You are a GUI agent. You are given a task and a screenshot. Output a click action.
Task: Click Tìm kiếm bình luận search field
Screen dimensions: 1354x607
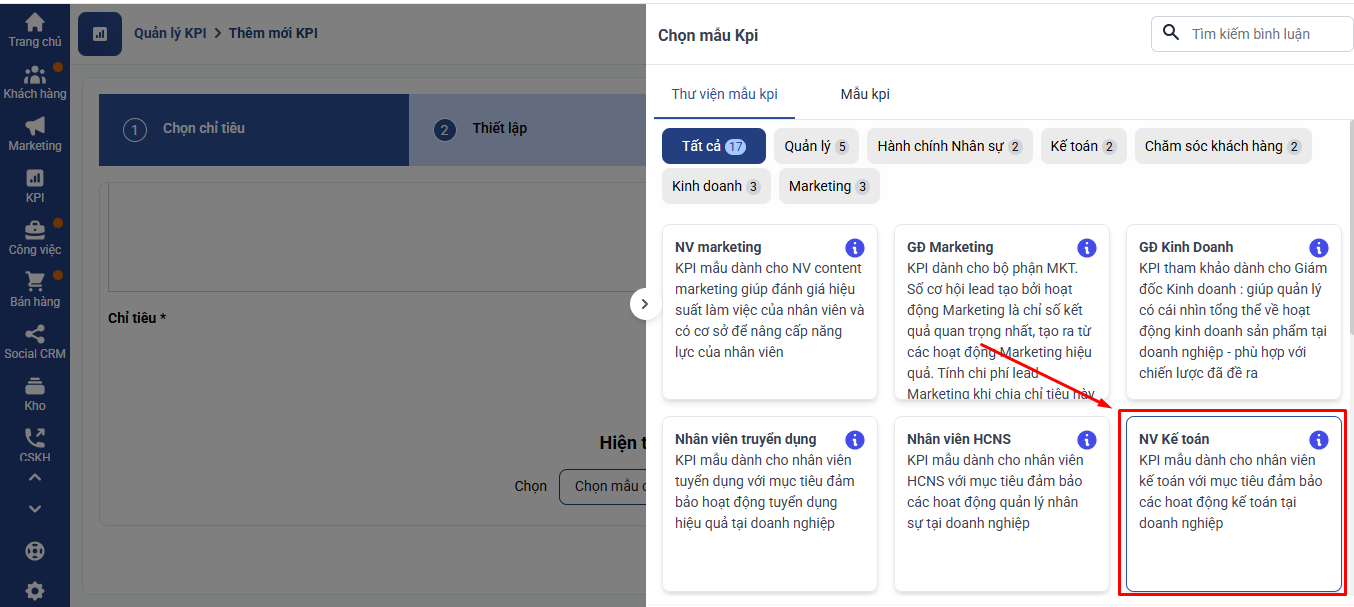coord(1262,34)
